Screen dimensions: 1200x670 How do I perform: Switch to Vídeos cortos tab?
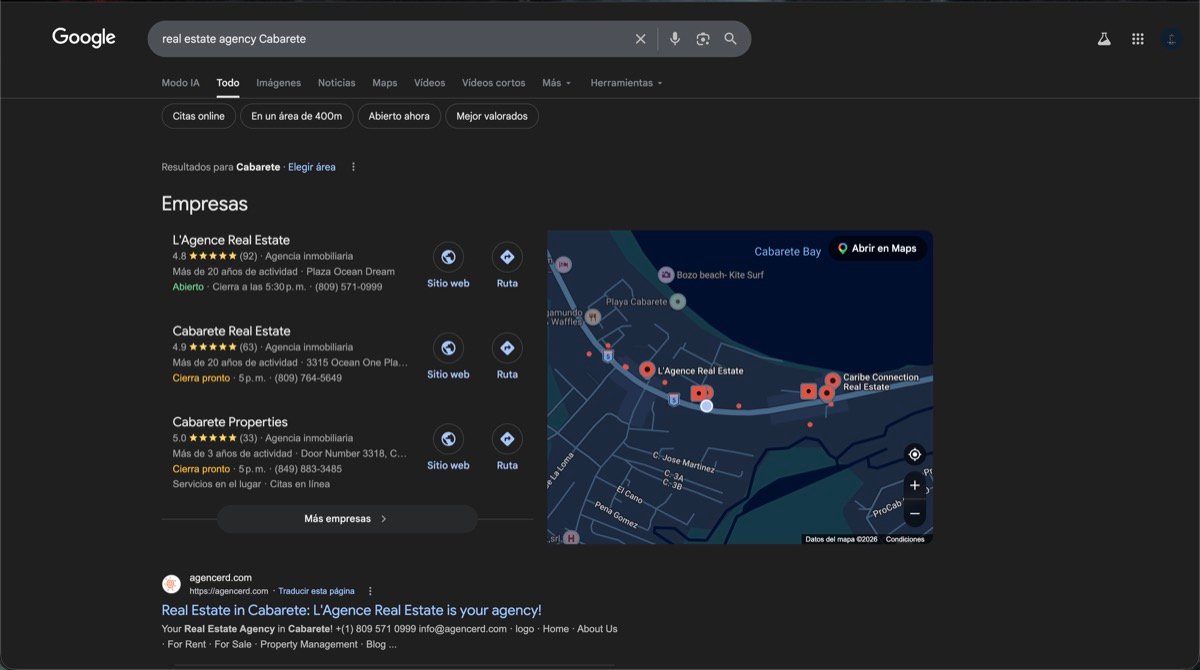point(494,83)
